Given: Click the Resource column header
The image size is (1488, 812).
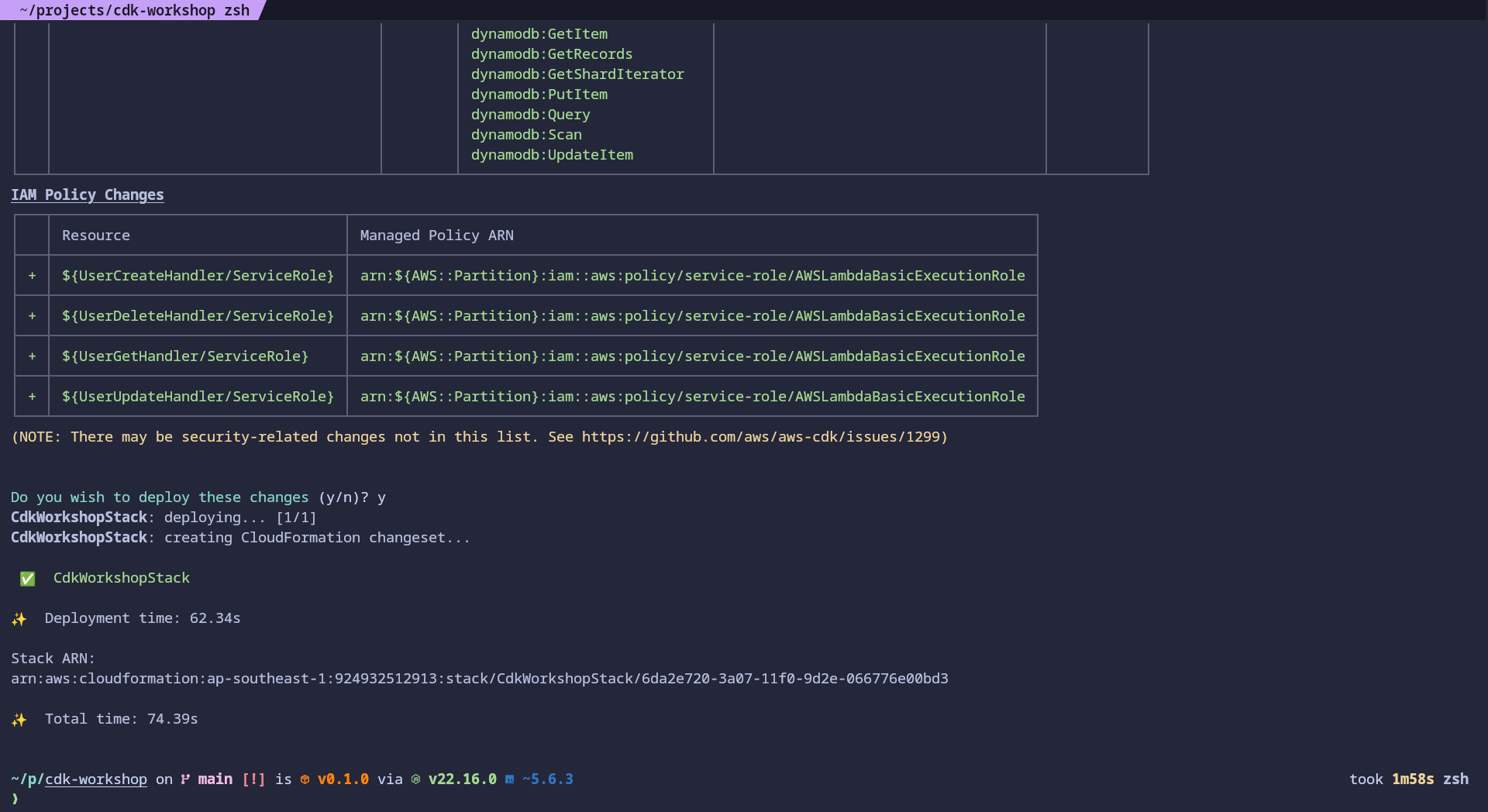Looking at the screenshot, I should pos(96,236).
